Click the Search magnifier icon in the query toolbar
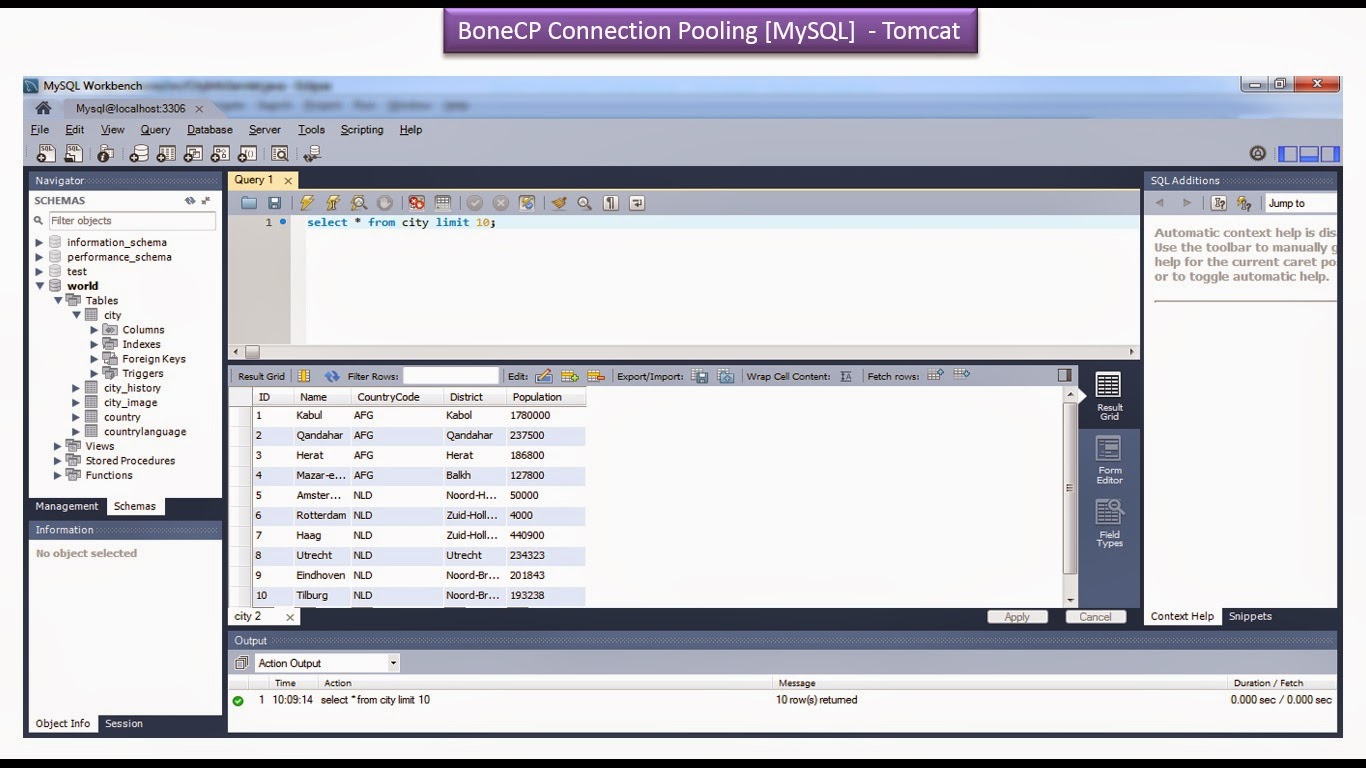 pyautogui.click(x=583, y=202)
